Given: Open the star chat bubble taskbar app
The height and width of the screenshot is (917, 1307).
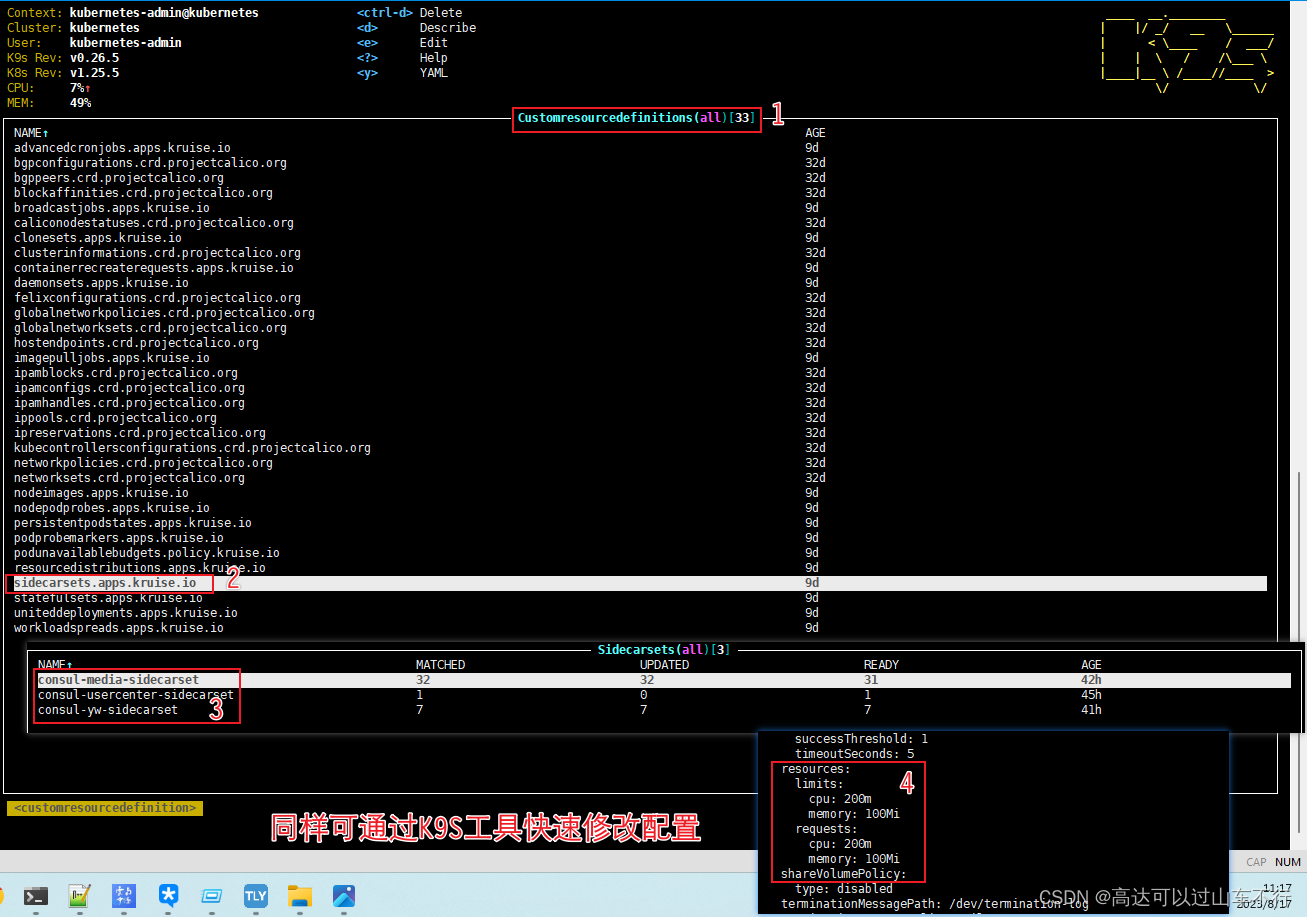Looking at the screenshot, I should pos(169,896).
